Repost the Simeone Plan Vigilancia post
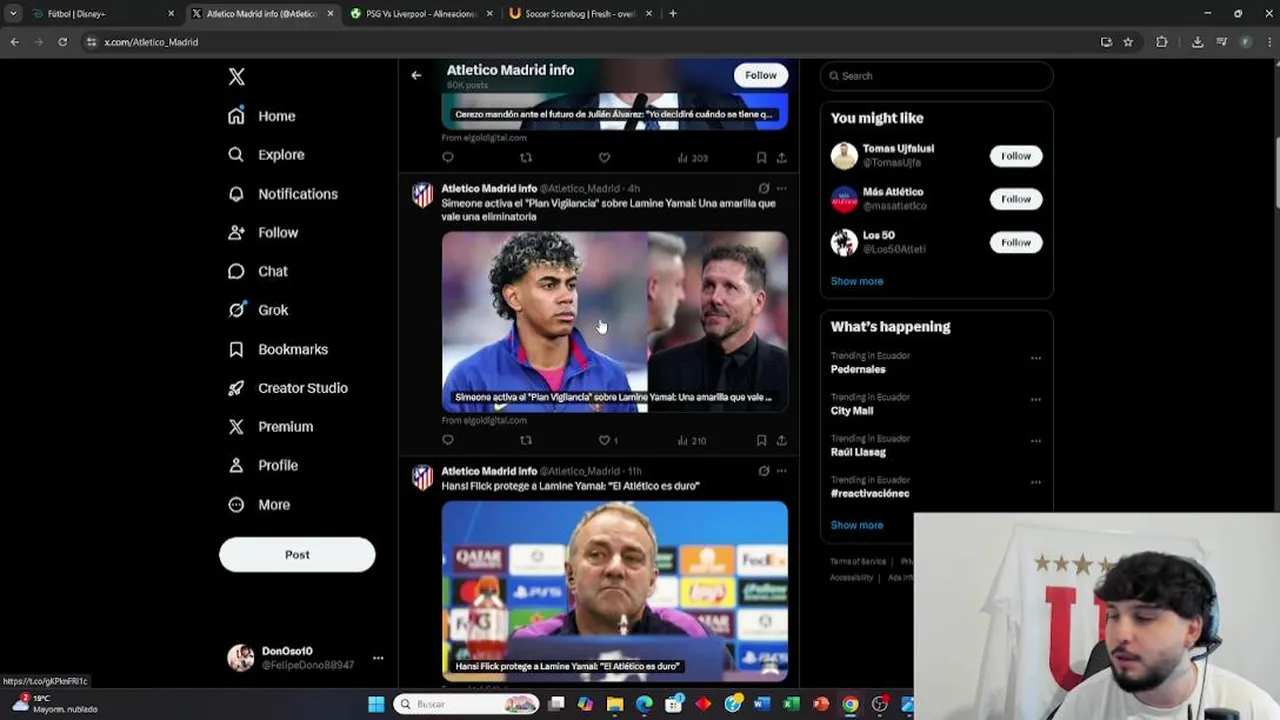The image size is (1280, 720). click(x=526, y=440)
